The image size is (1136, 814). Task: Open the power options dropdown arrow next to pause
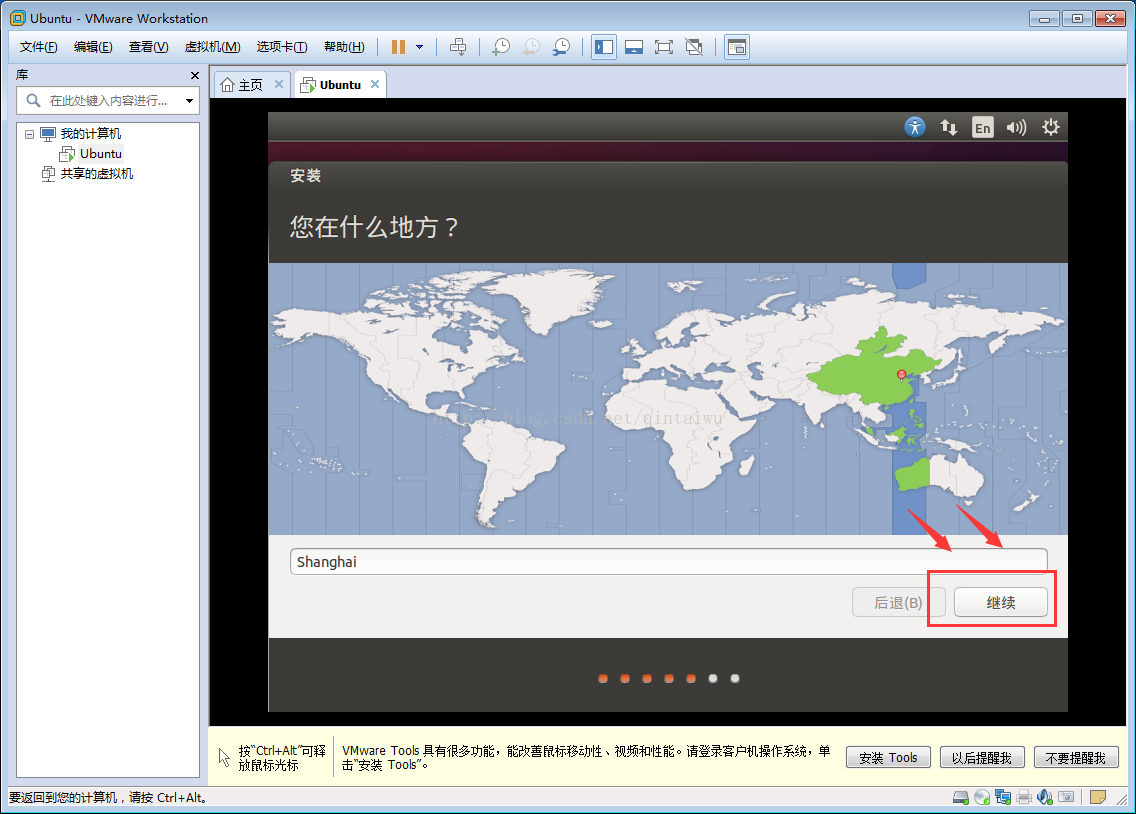click(x=419, y=47)
